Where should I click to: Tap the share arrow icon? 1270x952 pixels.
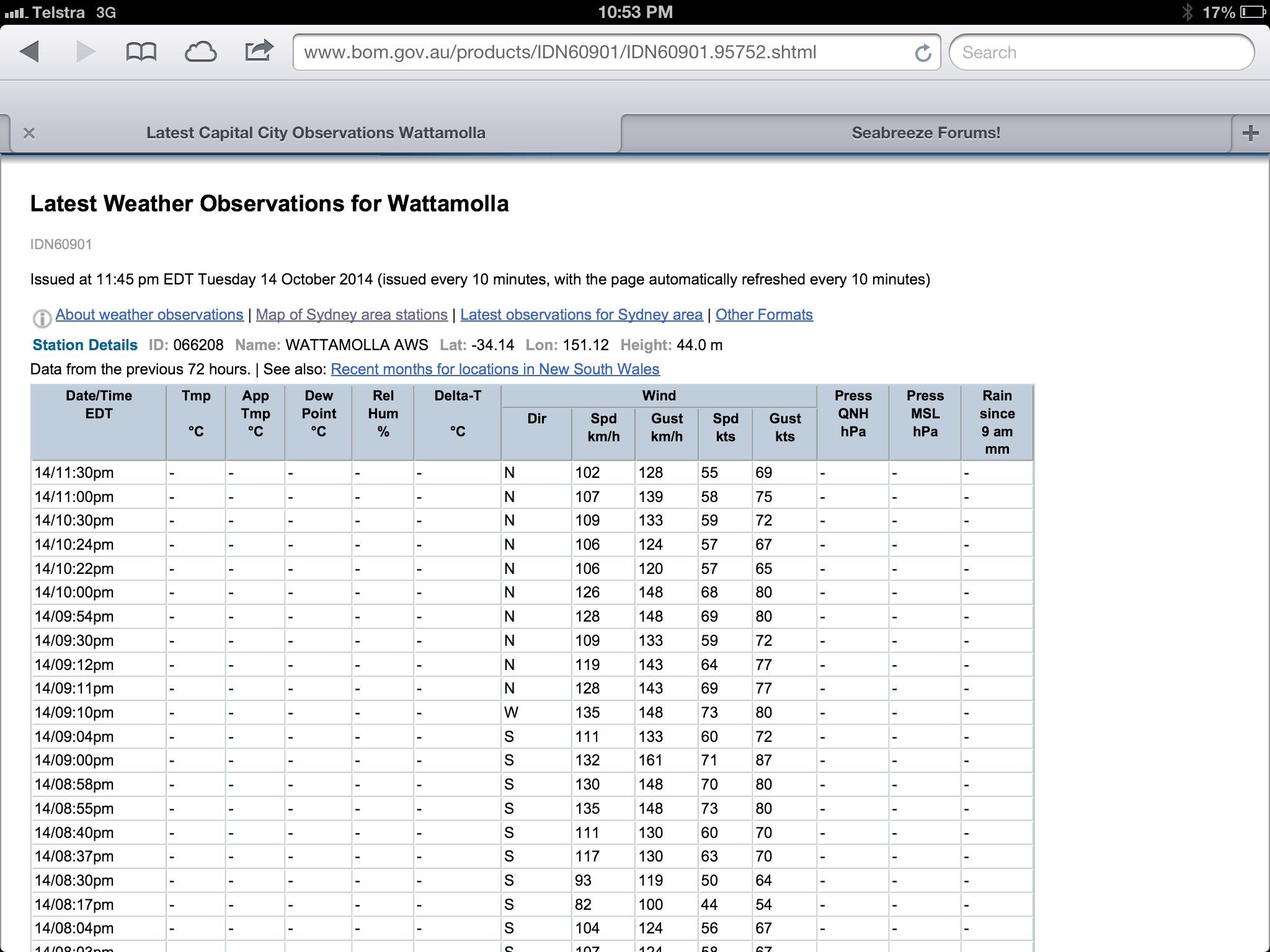[x=259, y=51]
